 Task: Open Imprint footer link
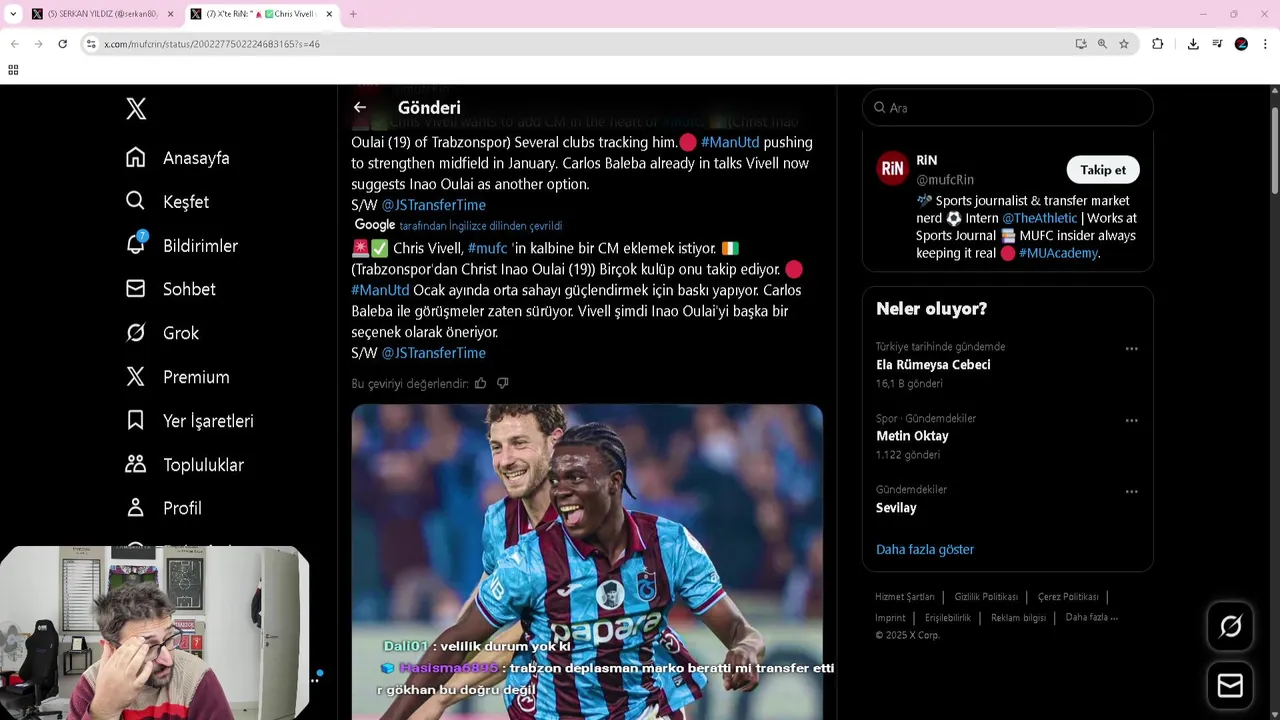coord(890,618)
